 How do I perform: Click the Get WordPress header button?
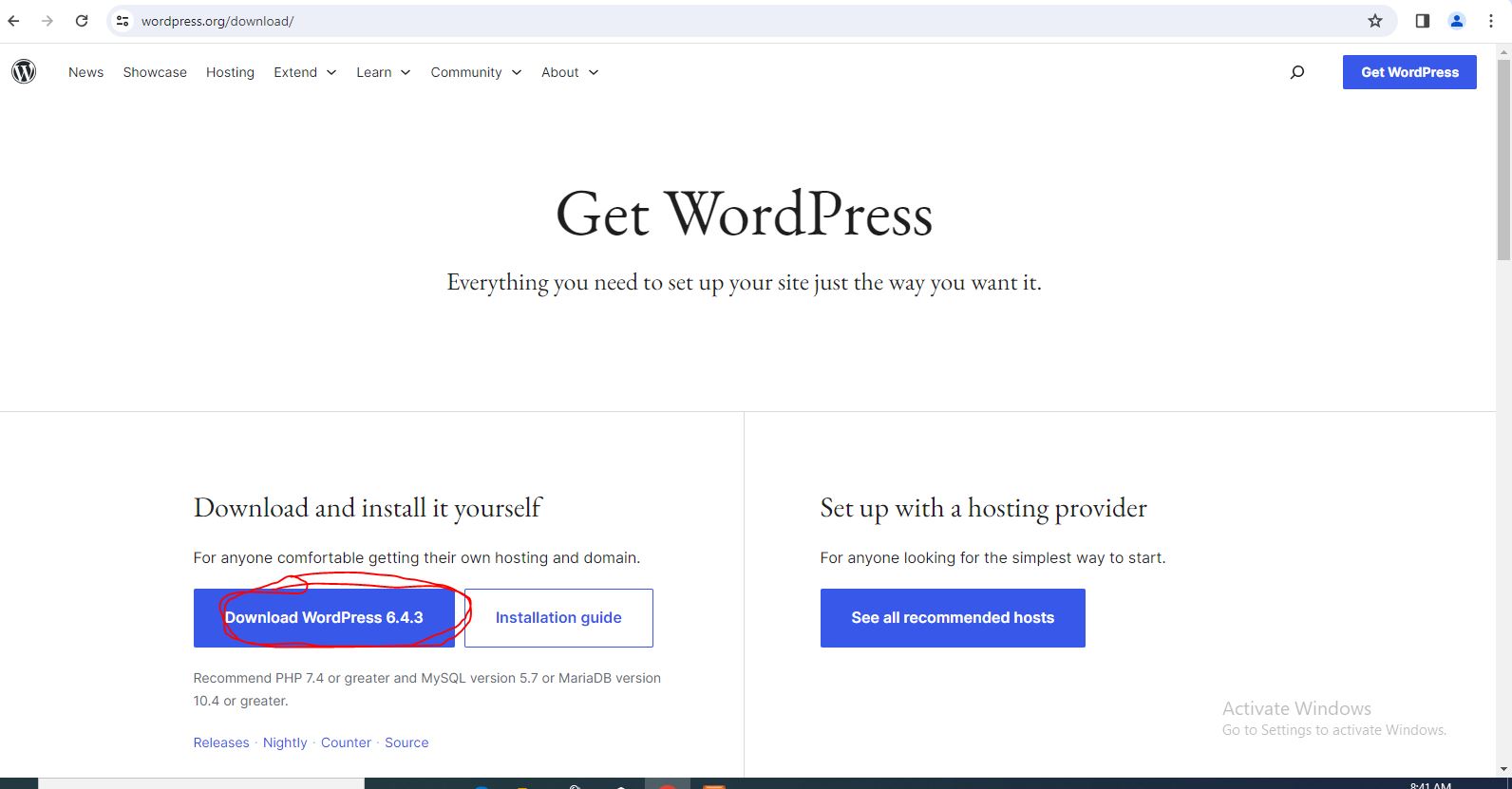[1409, 72]
